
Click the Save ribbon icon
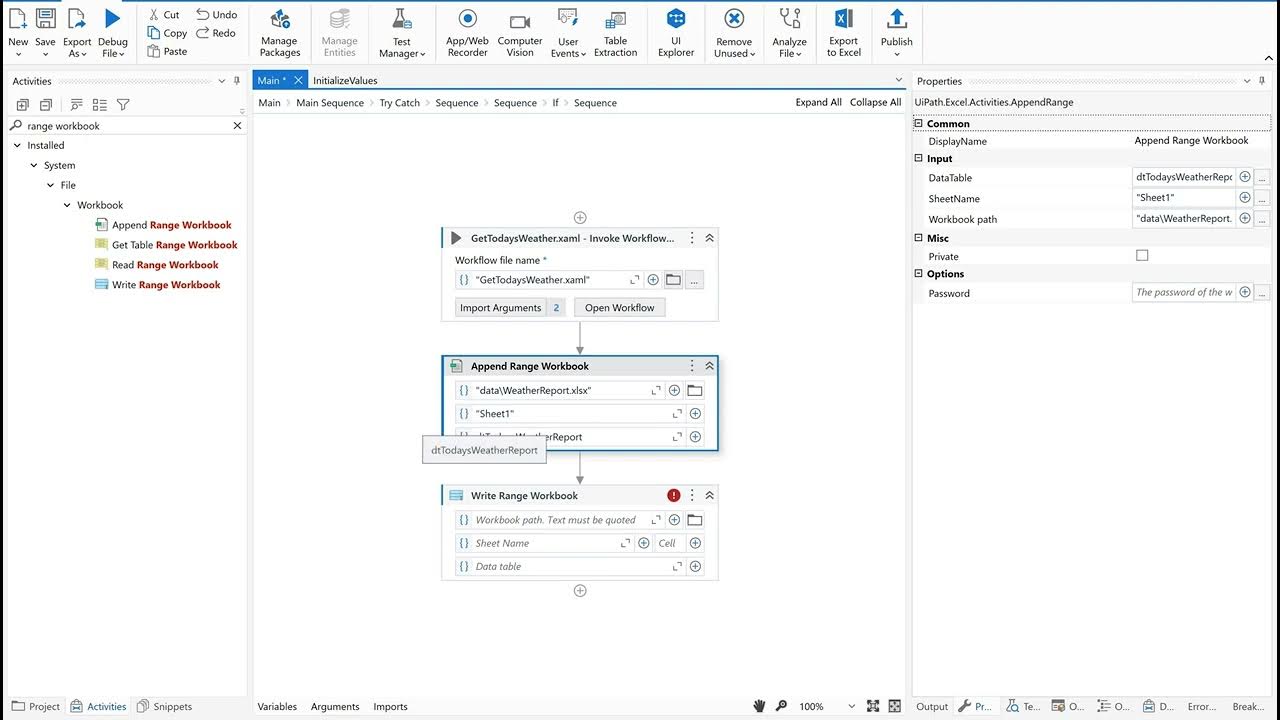point(45,19)
